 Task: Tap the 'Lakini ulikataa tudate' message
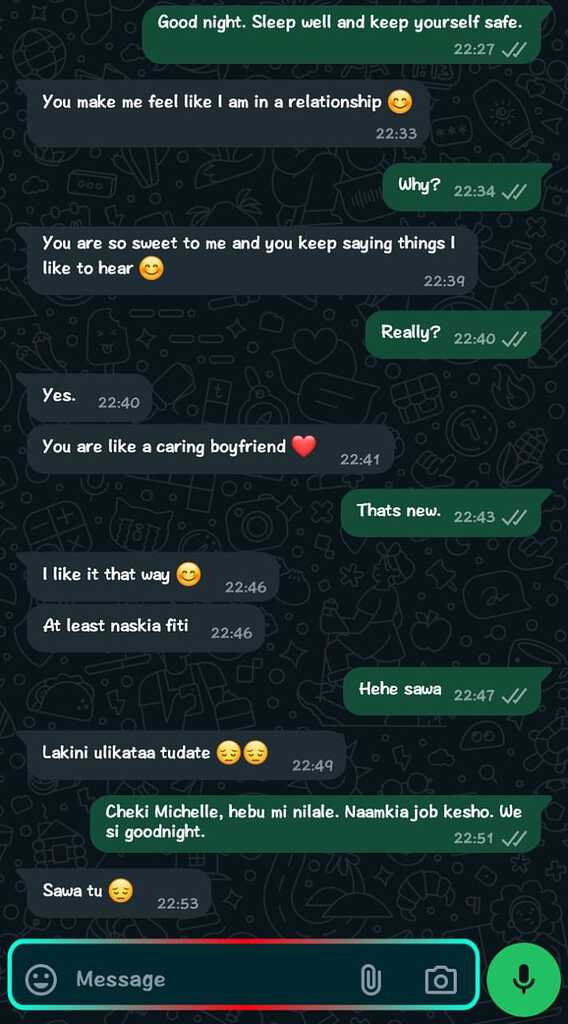[186, 755]
